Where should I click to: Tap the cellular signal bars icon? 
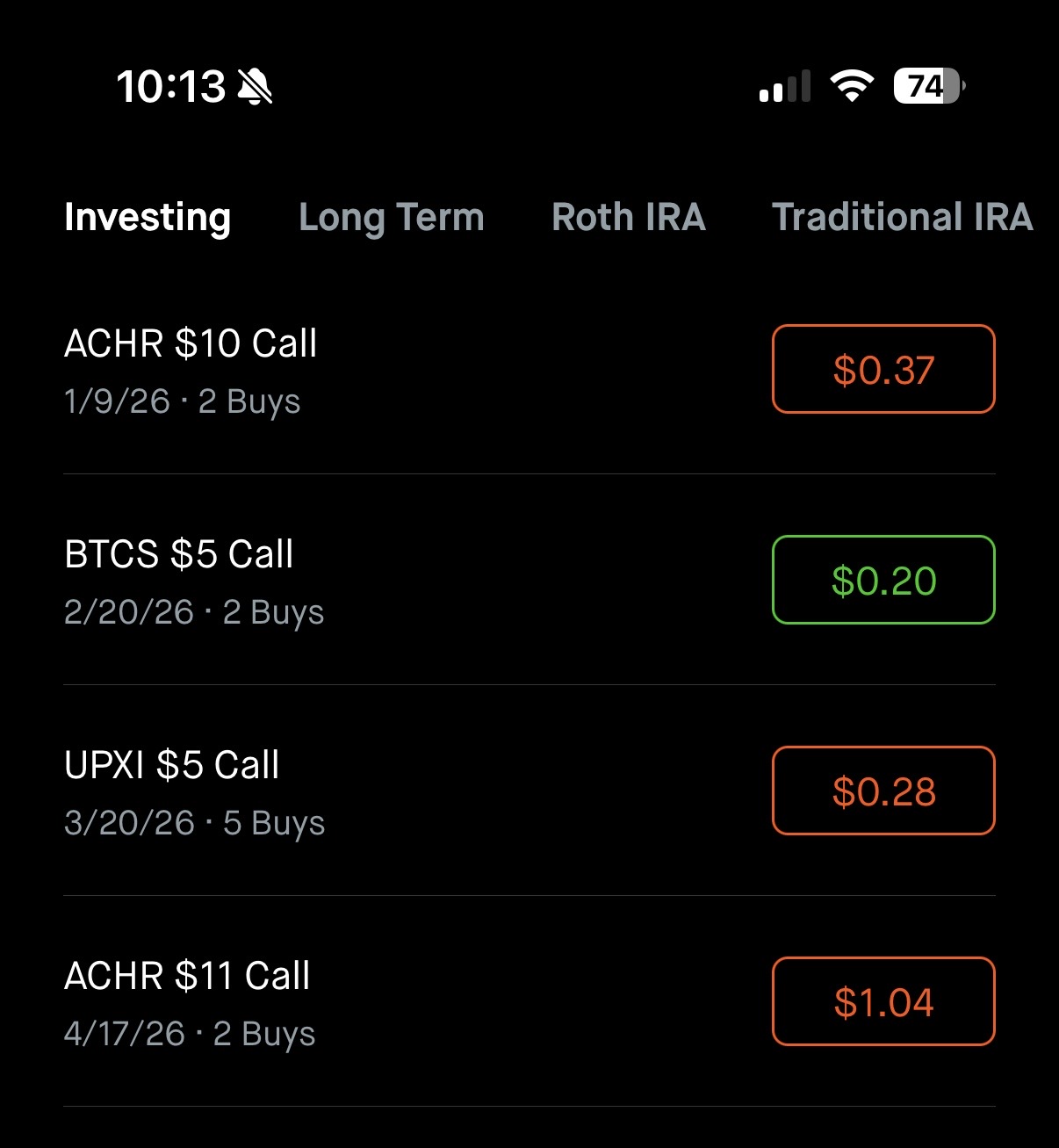click(x=784, y=87)
